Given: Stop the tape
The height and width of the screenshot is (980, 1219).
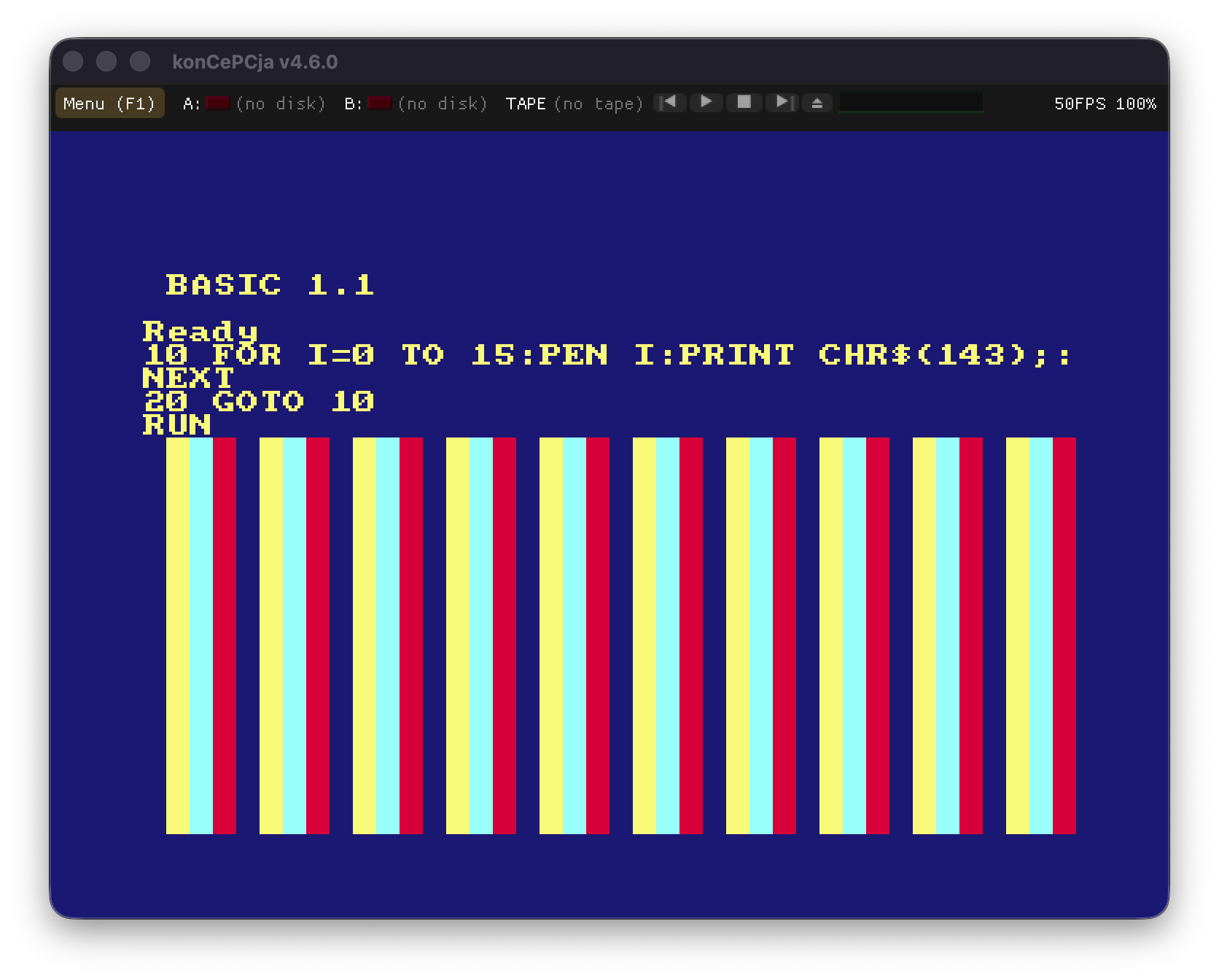Looking at the screenshot, I should coord(744,102).
